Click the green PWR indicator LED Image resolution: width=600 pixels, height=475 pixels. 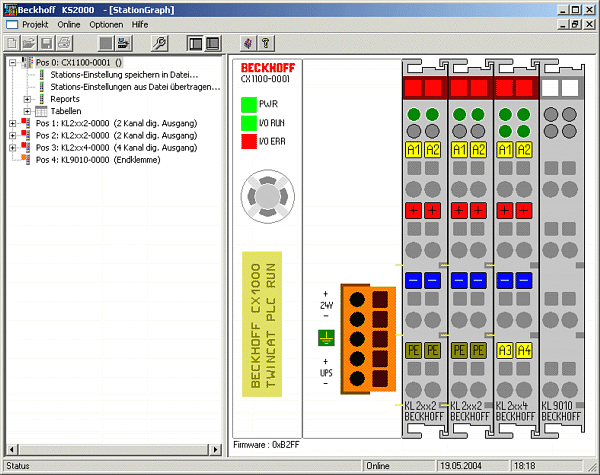(248, 103)
